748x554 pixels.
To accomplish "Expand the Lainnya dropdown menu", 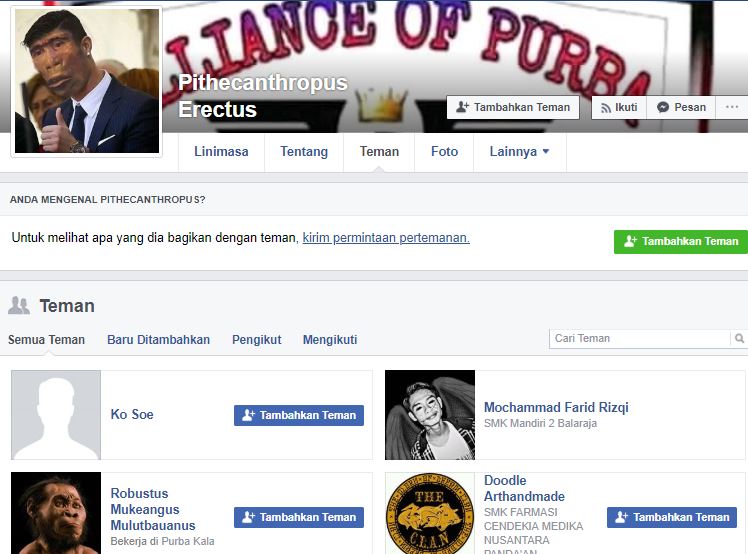I will click(519, 152).
